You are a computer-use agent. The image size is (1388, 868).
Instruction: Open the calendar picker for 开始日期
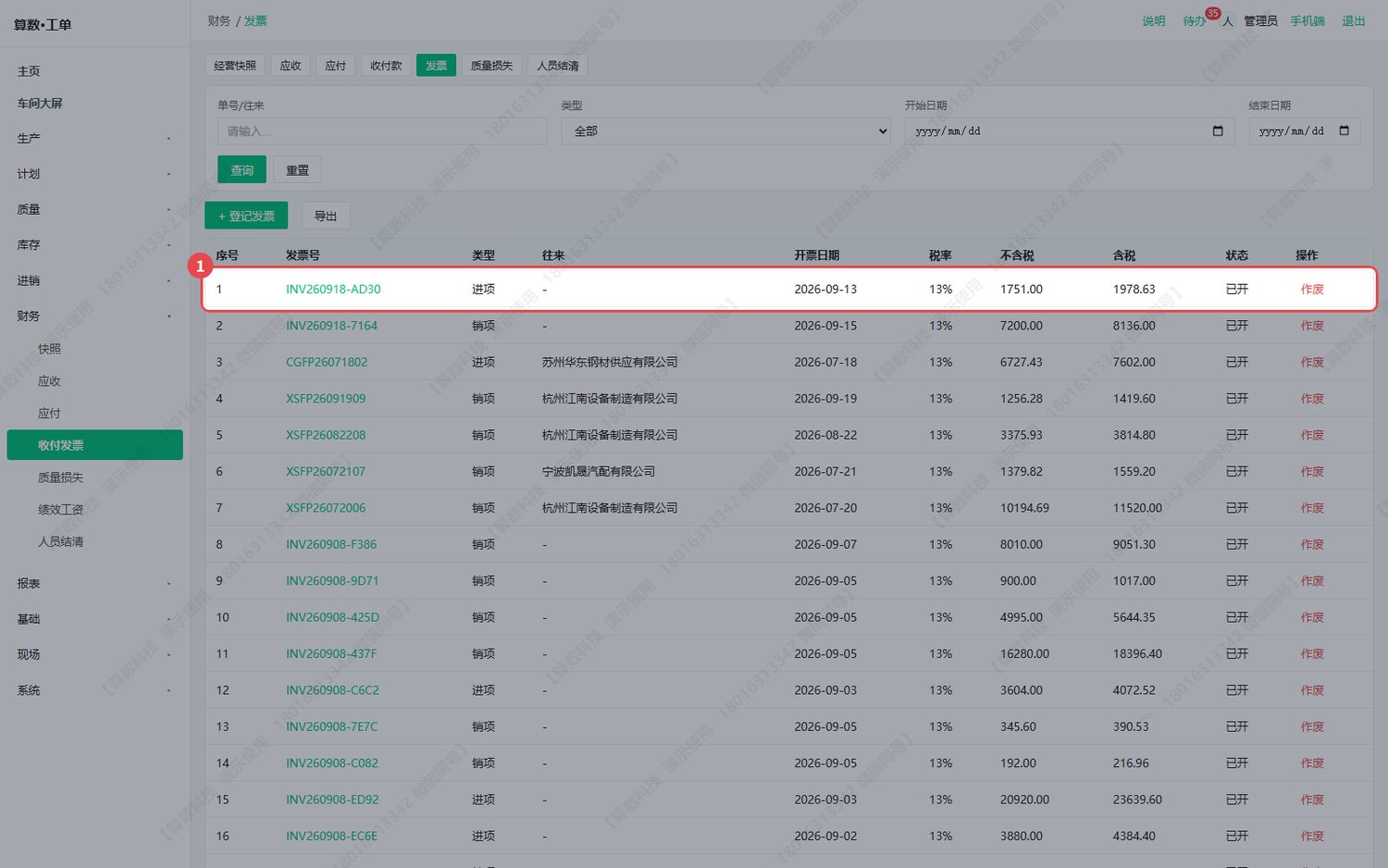pyautogui.click(x=1218, y=131)
